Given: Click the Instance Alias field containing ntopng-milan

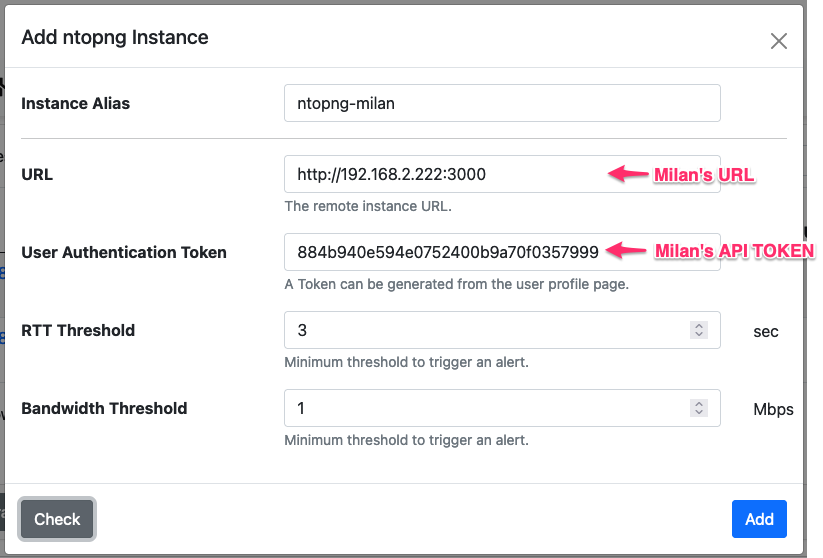Looking at the screenshot, I should click(502, 103).
